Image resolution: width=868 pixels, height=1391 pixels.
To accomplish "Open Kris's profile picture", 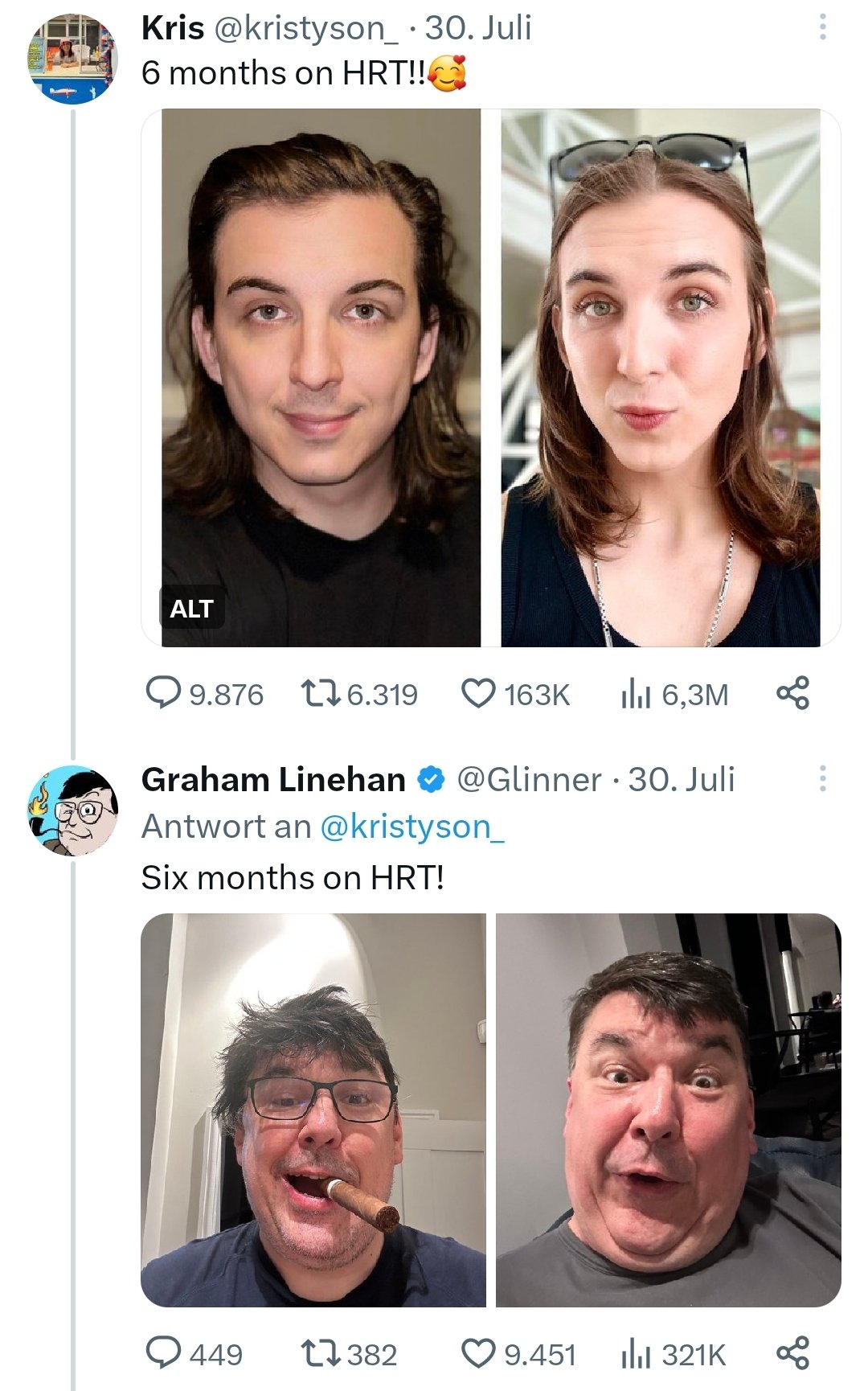I will [72, 59].
